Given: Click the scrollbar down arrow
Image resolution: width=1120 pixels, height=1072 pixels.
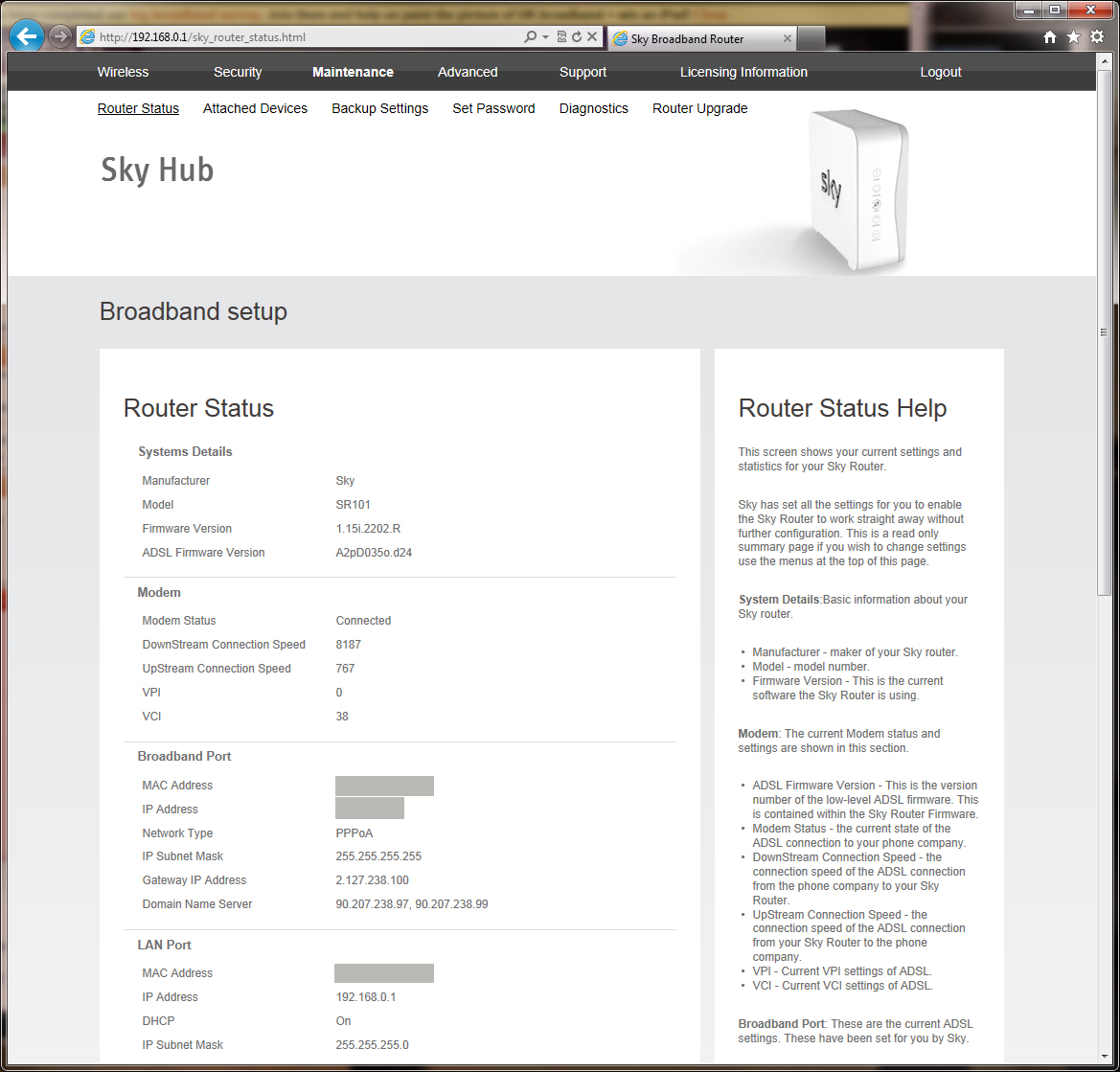Looking at the screenshot, I should tap(1105, 1056).
